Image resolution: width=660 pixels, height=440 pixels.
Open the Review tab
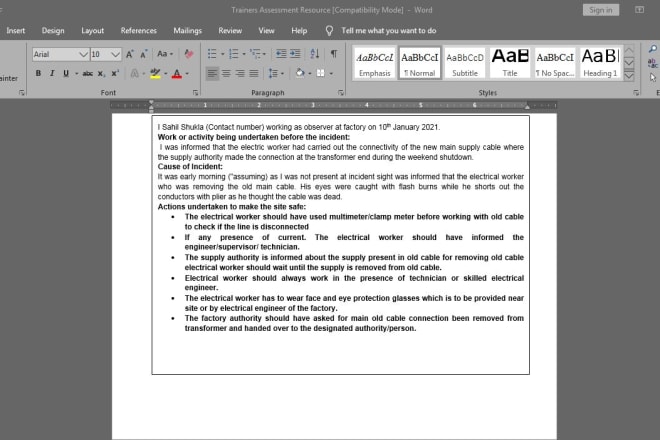coord(230,31)
